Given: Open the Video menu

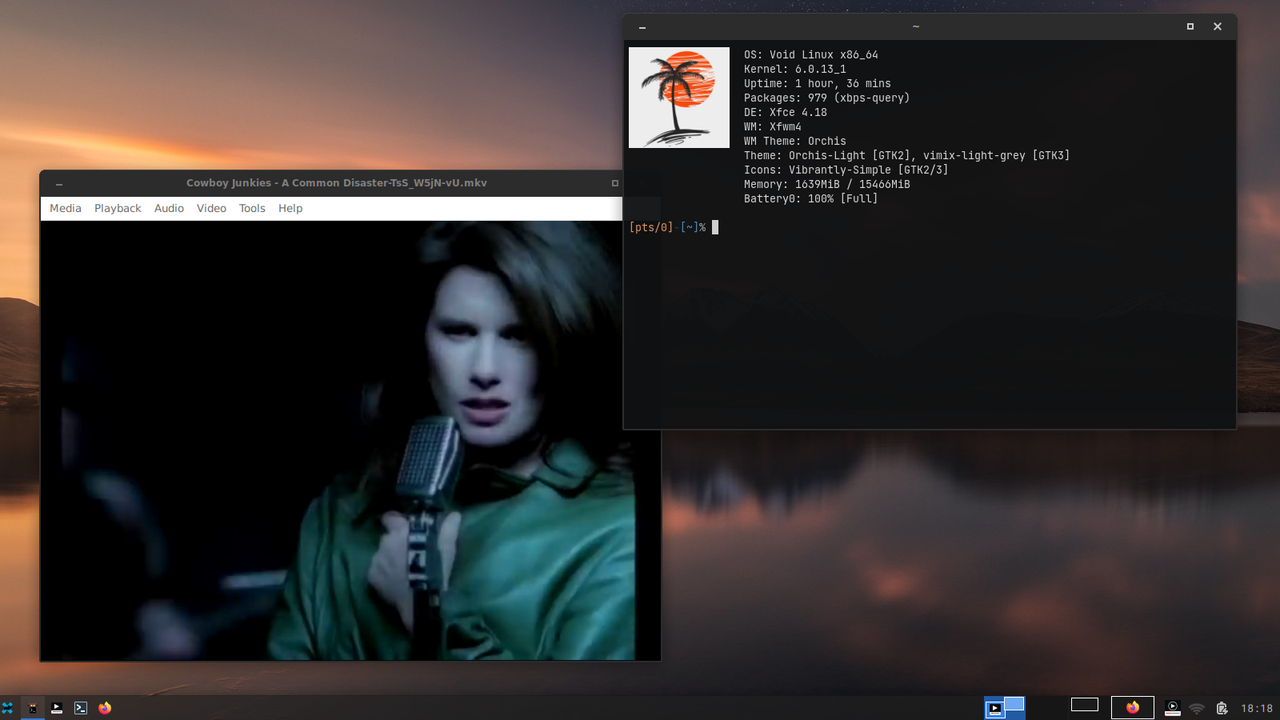Looking at the screenshot, I should click(x=211, y=208).
